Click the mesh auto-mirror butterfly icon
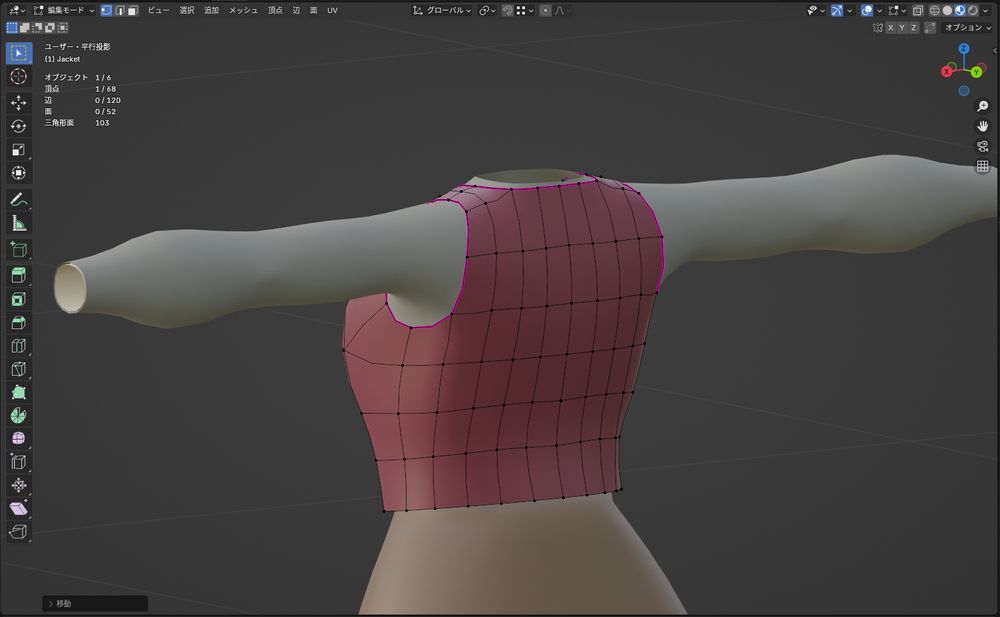 pyautogui.click(x=878, y=27)
